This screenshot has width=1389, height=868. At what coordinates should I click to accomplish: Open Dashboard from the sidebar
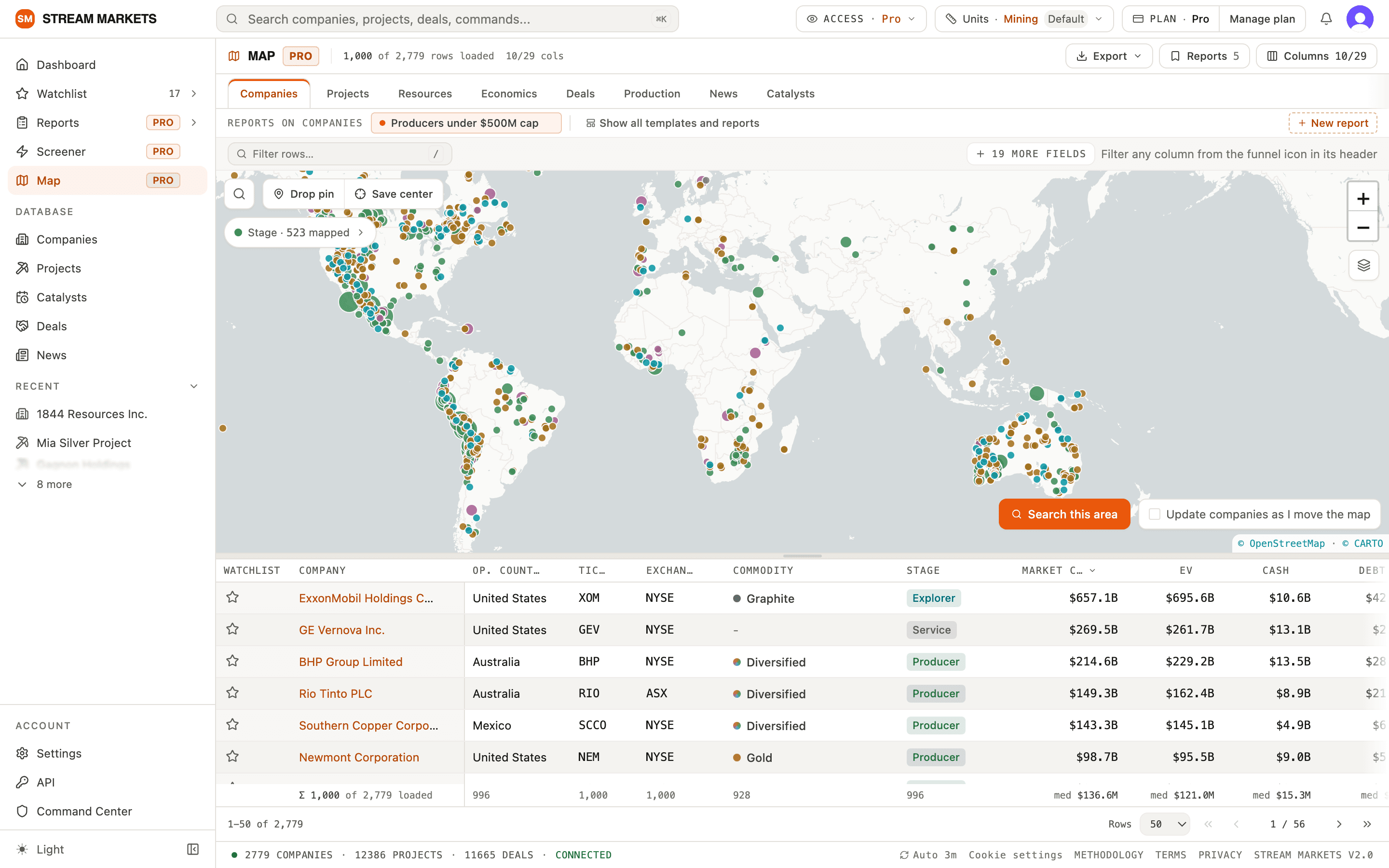[x=108, y=65]
